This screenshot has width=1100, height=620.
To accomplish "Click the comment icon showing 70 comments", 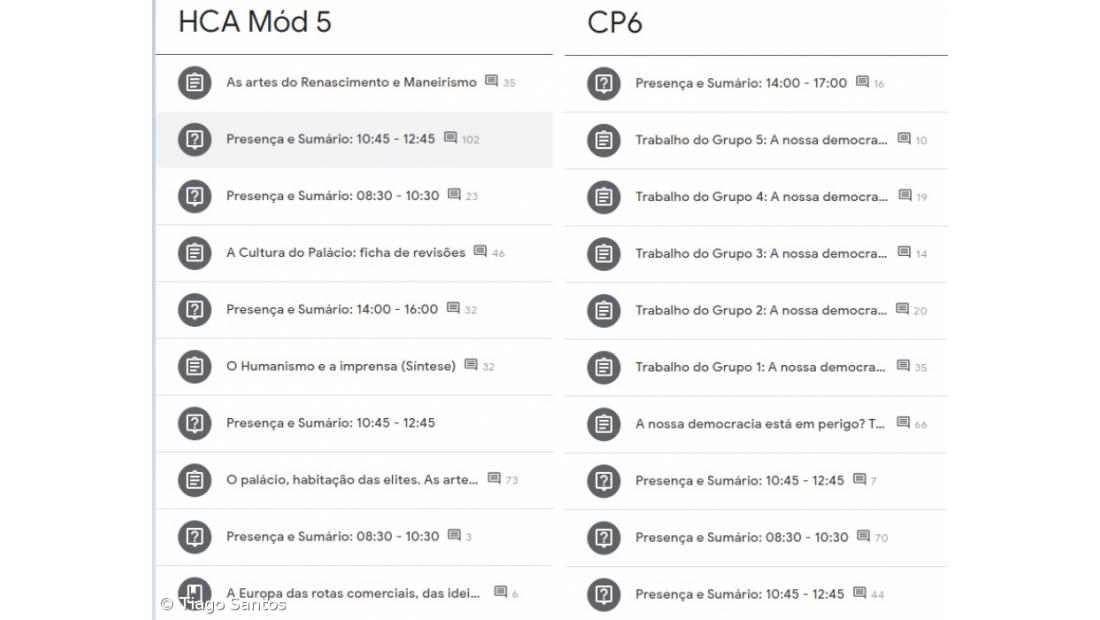I will click(x=862, y=537).
